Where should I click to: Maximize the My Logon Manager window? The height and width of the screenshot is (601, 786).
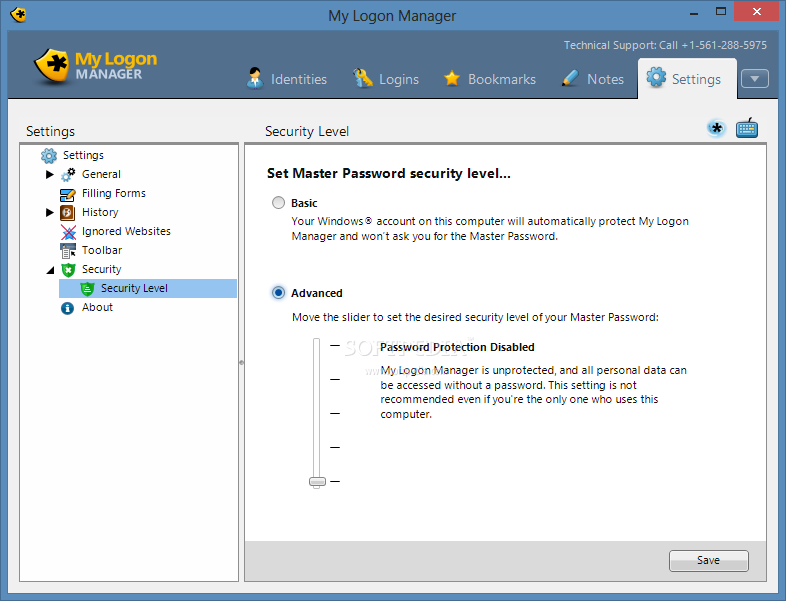point(720,12)
